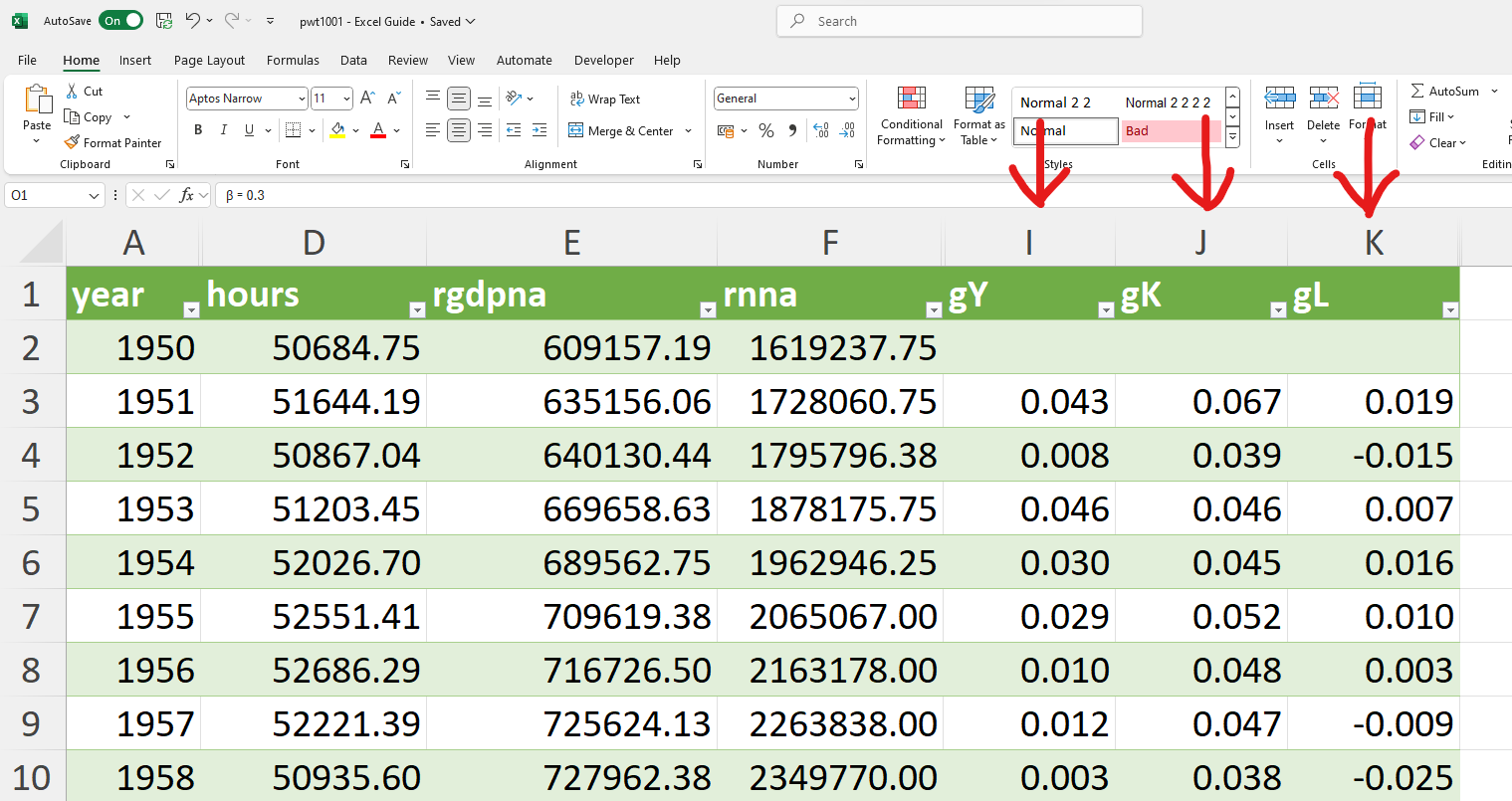Click the Increase Indent icon
Viewport: 1512px width, 801px height.
[x=539, y=130]
